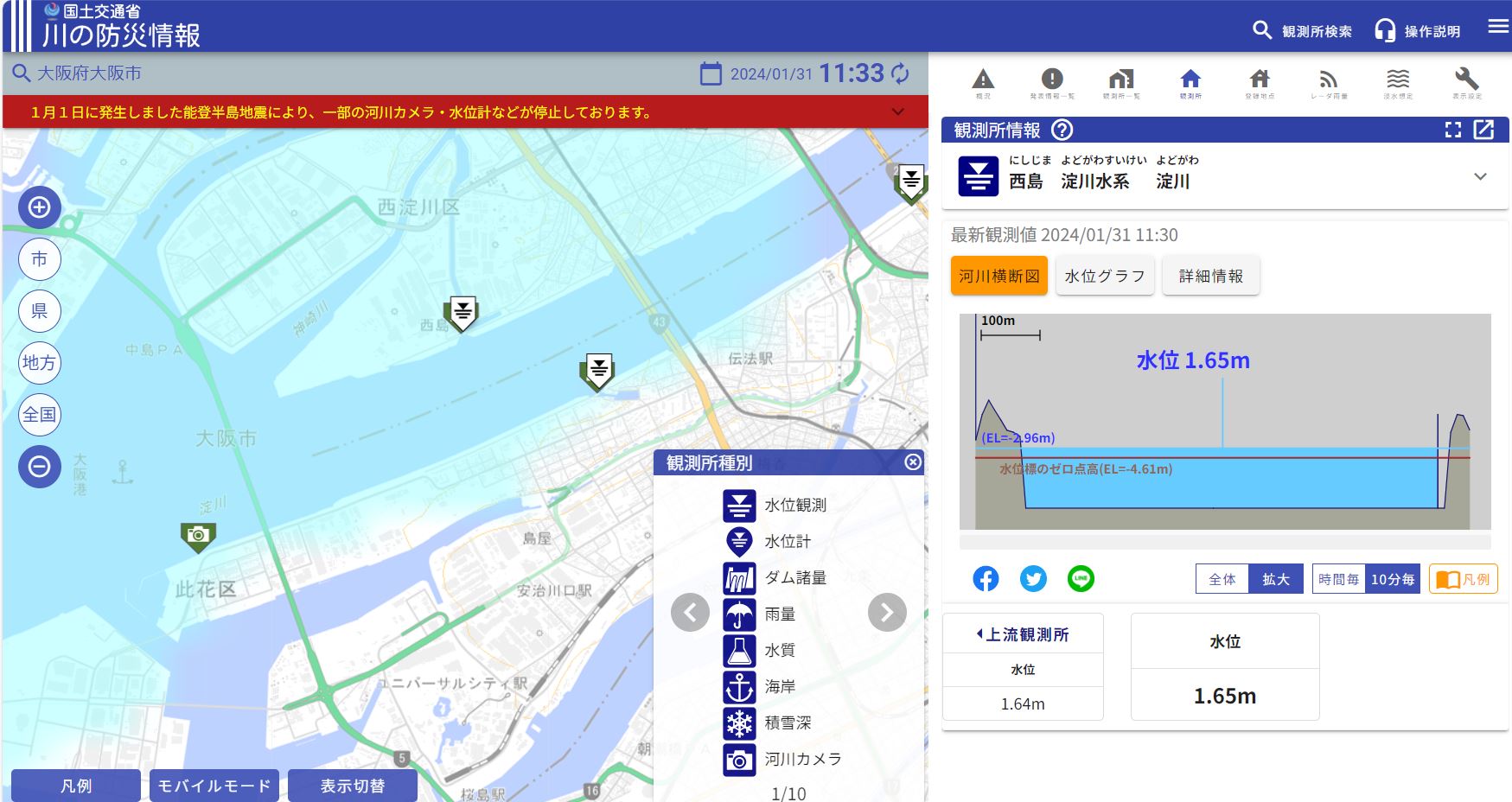The width and height of the screenshot is (1512, 802).
Task: Open the レーダ雨量 radar rainfall icon
Action: click(1329, 82)
